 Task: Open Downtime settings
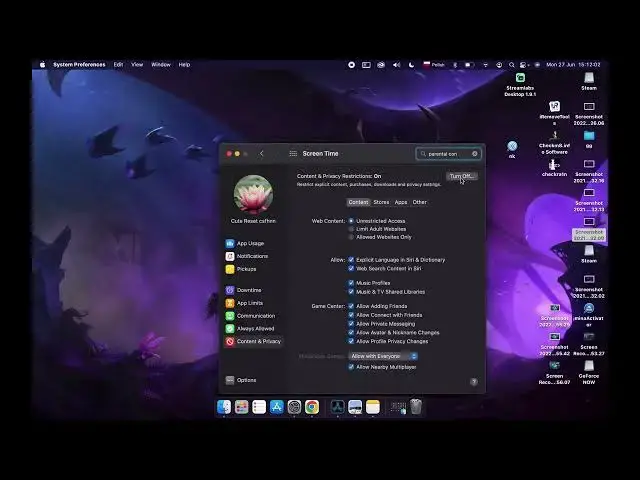click(244, 290)
